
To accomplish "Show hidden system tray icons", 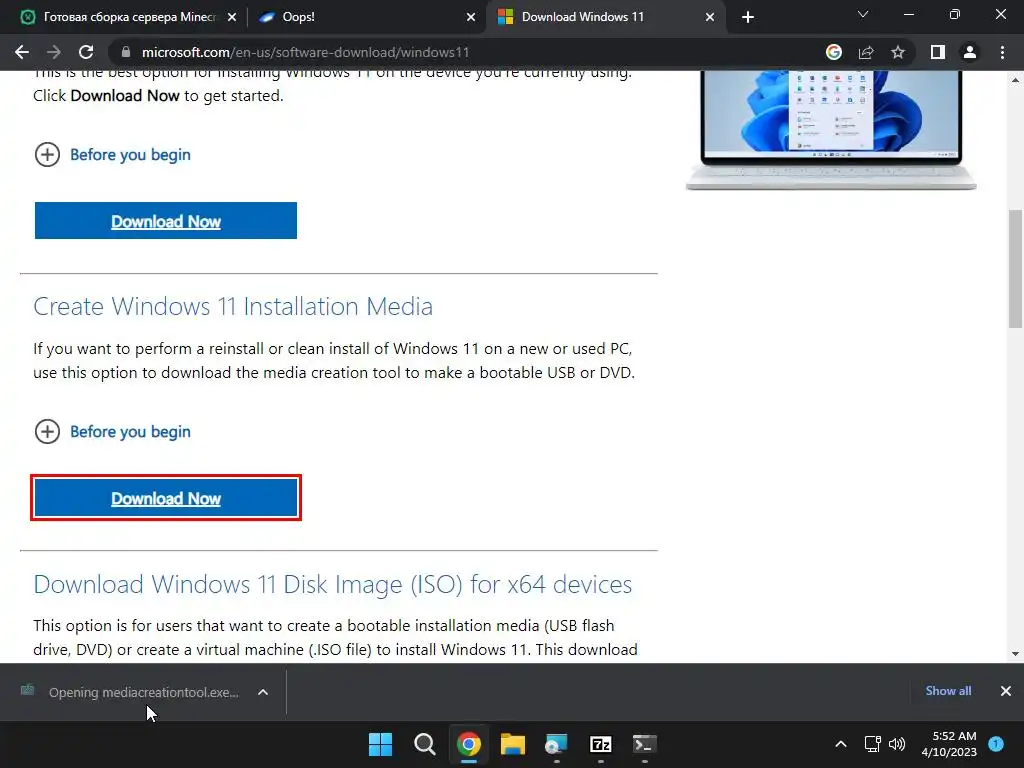I will [841, 744].
